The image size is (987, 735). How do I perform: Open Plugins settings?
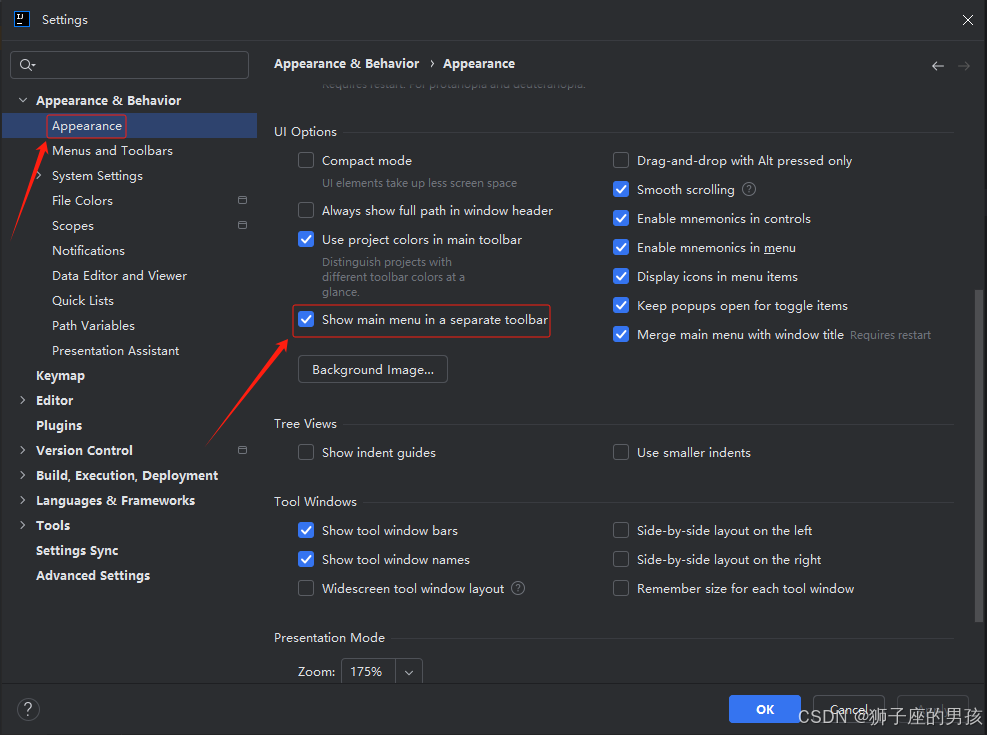click(x=59, y=425)
